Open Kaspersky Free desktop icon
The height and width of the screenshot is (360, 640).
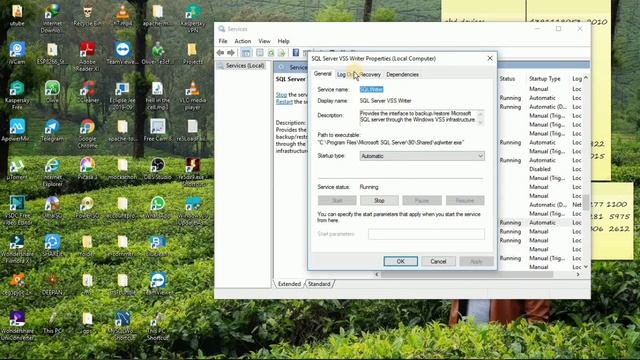[17, 95]
